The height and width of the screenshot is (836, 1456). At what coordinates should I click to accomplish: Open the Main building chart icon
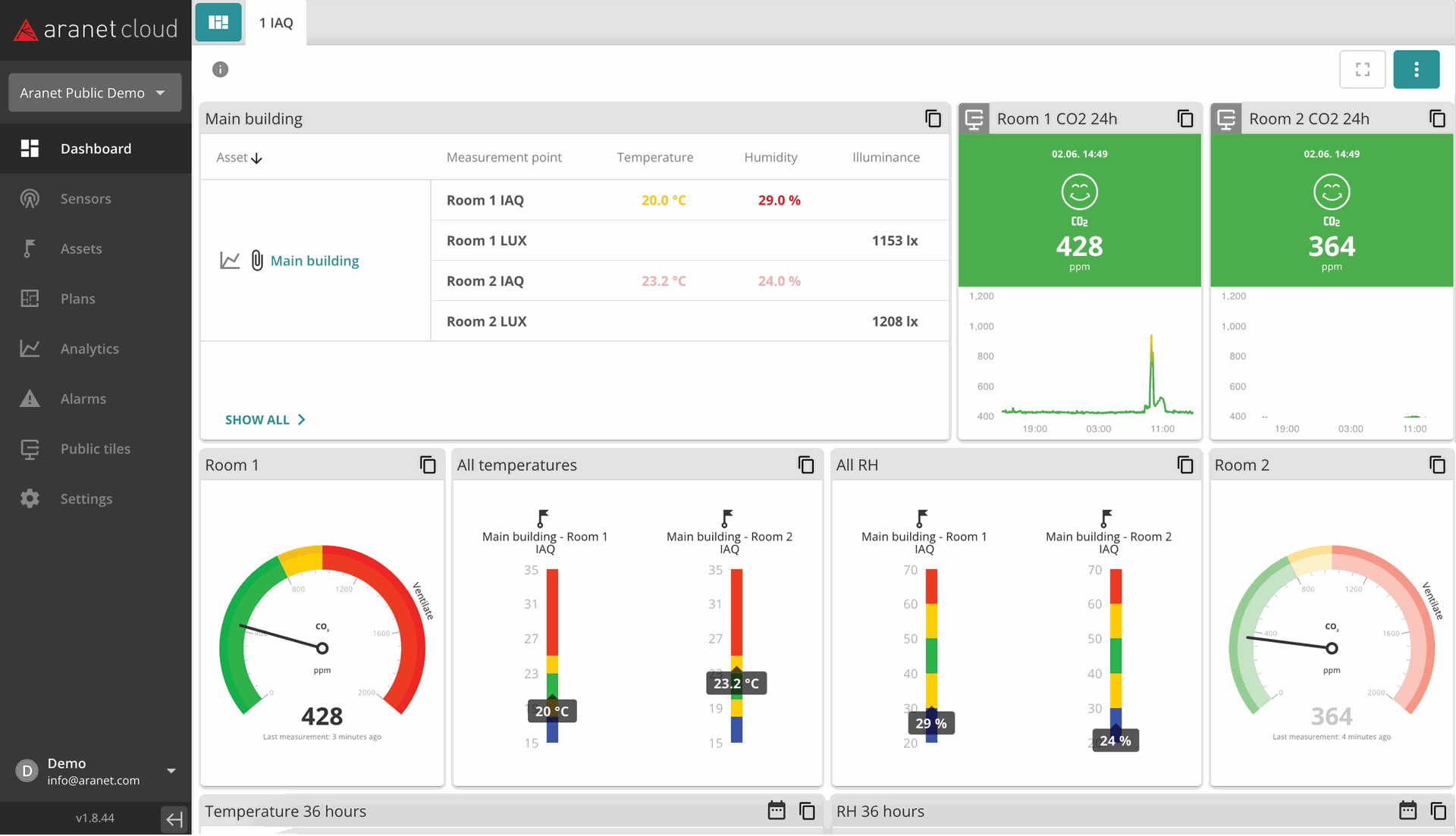click(x=230, y=261)
